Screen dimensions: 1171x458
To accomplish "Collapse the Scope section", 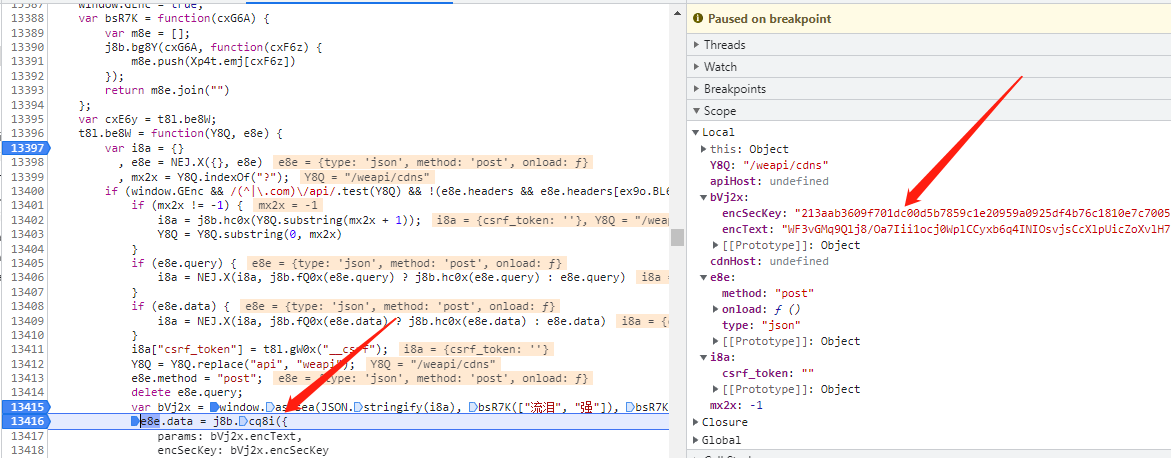I will (x=697, y=111).
